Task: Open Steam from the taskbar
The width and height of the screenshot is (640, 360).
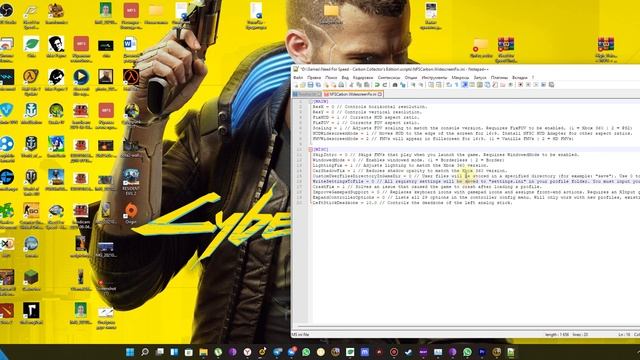Action: pyautogui.click(x=408, y=352)
